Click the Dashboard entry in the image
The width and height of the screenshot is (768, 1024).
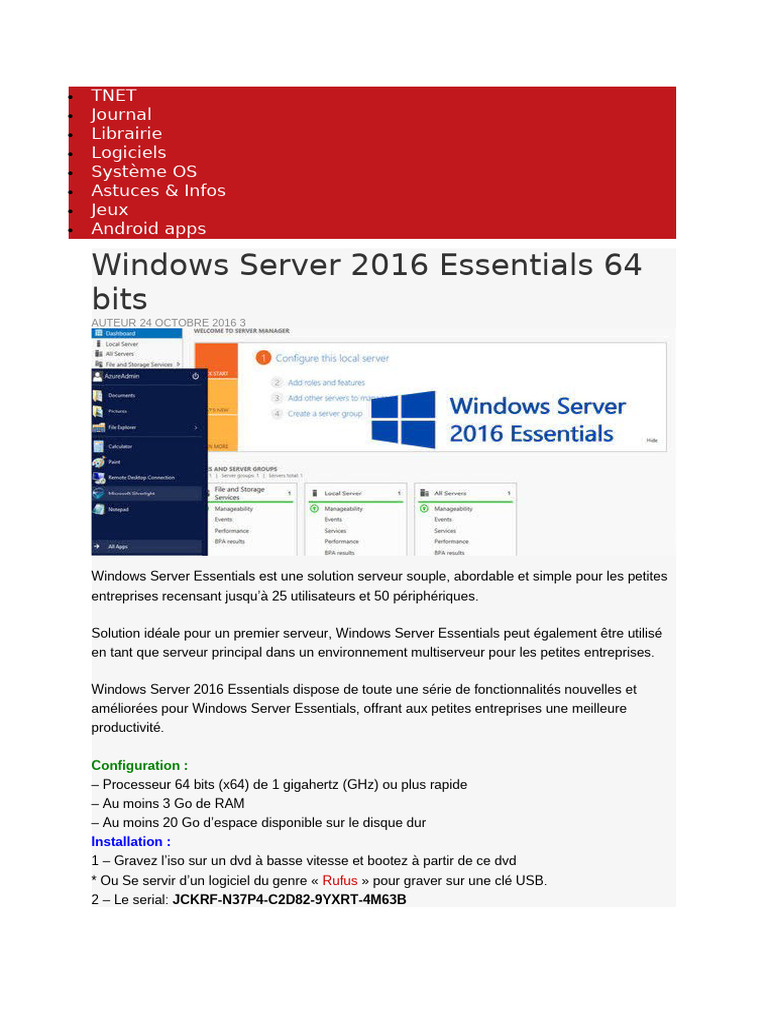(136, 333)
